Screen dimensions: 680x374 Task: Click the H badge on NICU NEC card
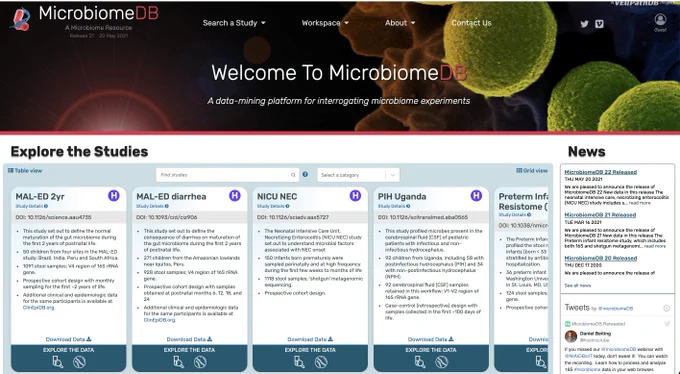[355, 196]
